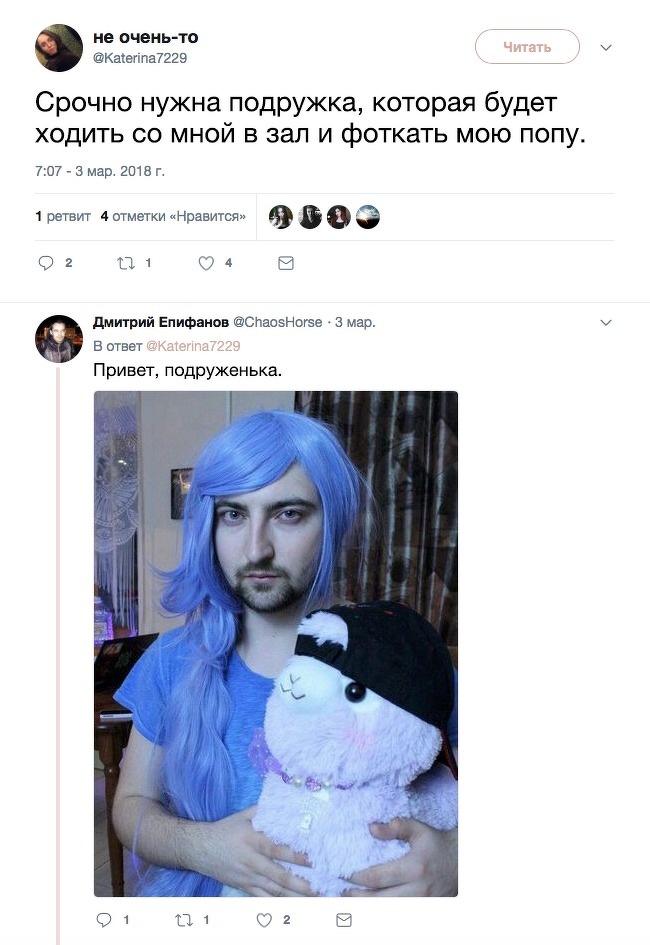Open the blue wig photo attachment
Image resolution: width=650 pixels, height=945 pixels.
(276, 644)
